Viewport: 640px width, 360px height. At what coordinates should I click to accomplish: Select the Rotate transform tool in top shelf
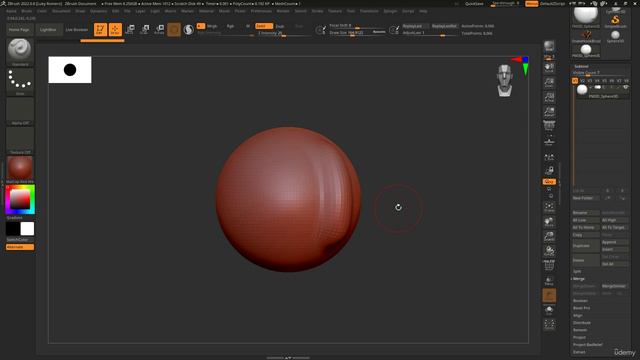(x=159, y=29)
